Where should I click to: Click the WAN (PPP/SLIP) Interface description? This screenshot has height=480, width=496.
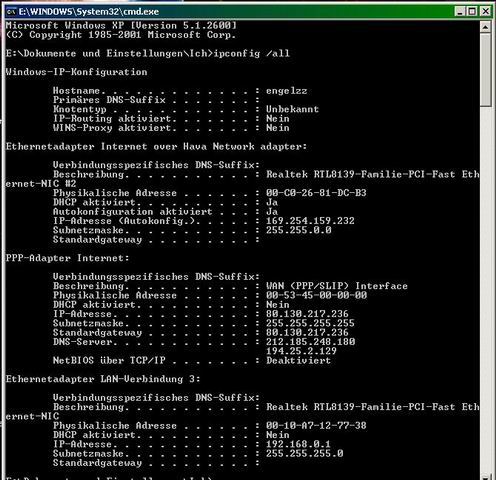(337, 286)
